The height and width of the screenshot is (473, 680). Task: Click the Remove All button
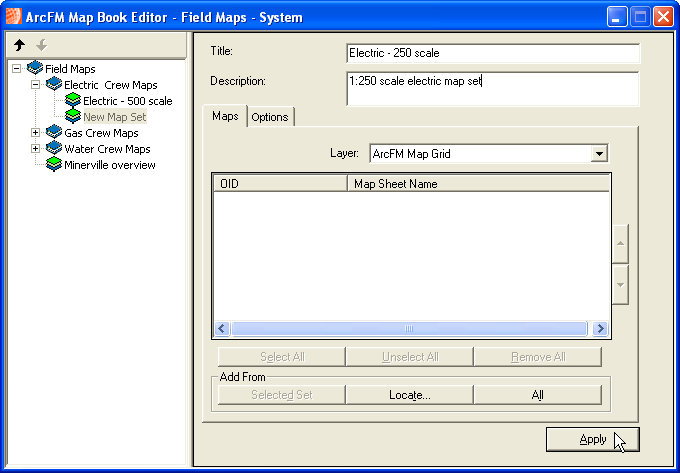coord(538,357)
